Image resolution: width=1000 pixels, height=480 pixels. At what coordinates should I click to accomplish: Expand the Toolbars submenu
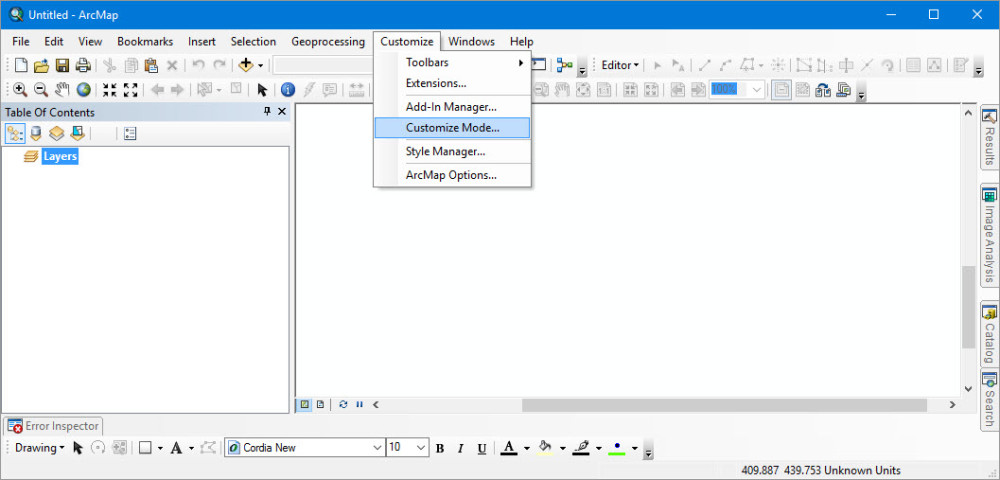(x=452, y=62)
